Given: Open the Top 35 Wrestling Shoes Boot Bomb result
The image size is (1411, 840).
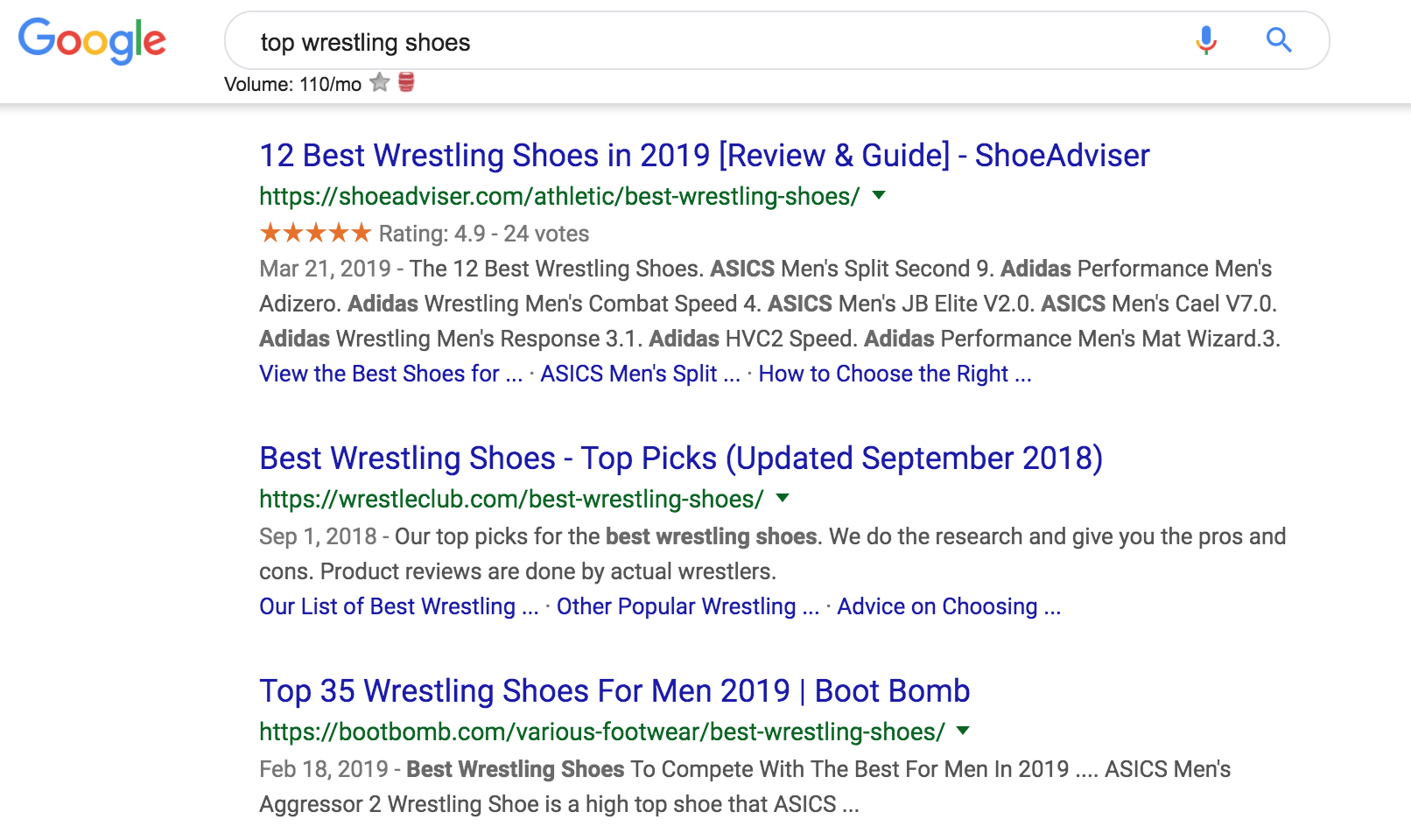Looking at the screenshot, I should pos(614,691).
